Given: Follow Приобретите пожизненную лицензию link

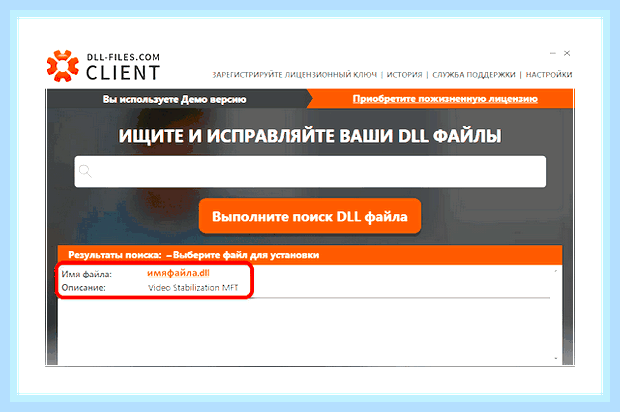Looking at the screenshot, I should click(x=445, y=99).
